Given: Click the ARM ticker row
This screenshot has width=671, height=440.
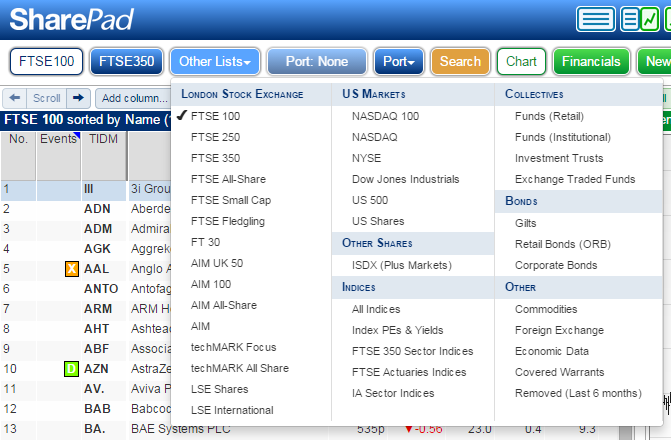Looking at the screenshot, I should pos(98,309).
